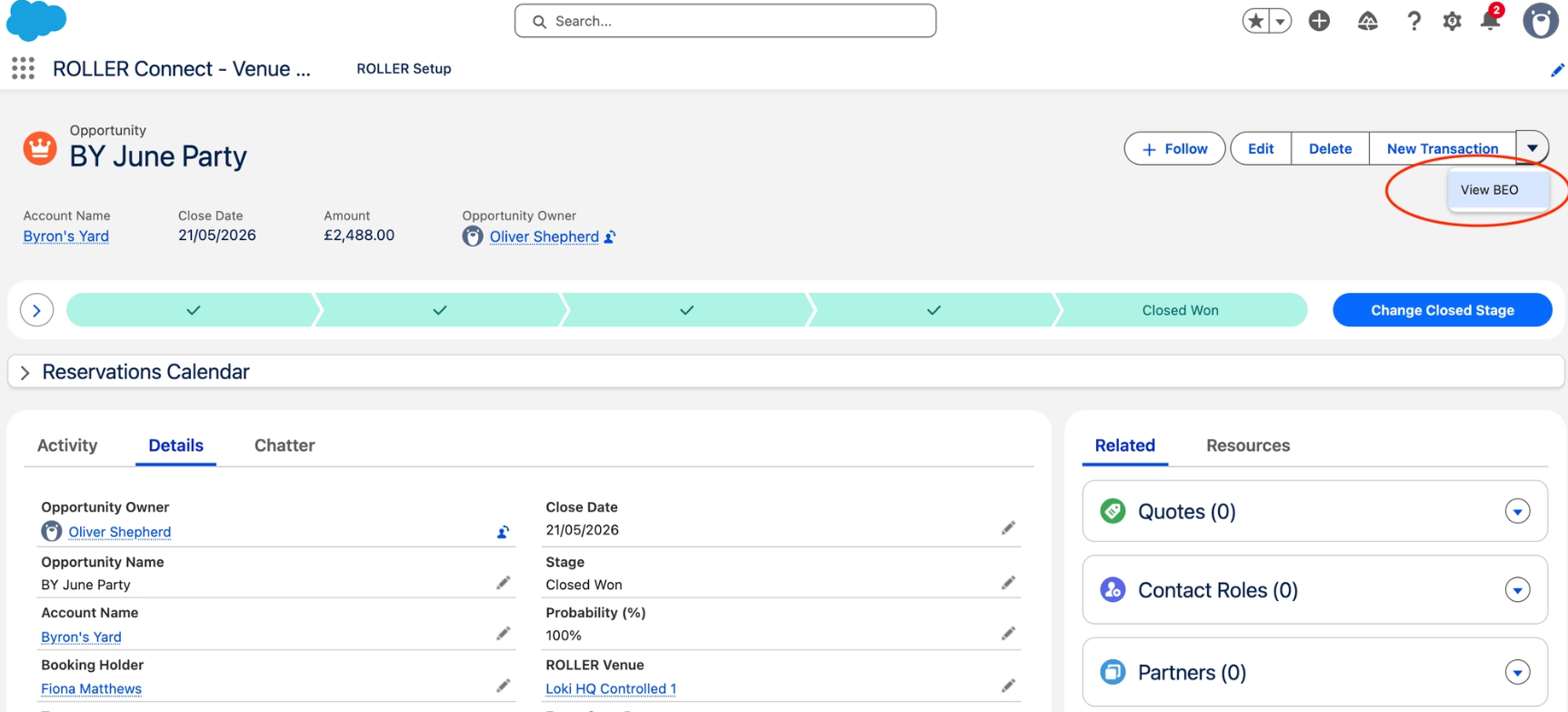The height and width of the screenshot is (712, 1568).
Task: Click the edit navigation pencil icon
Action: [x=1557, y=70]
